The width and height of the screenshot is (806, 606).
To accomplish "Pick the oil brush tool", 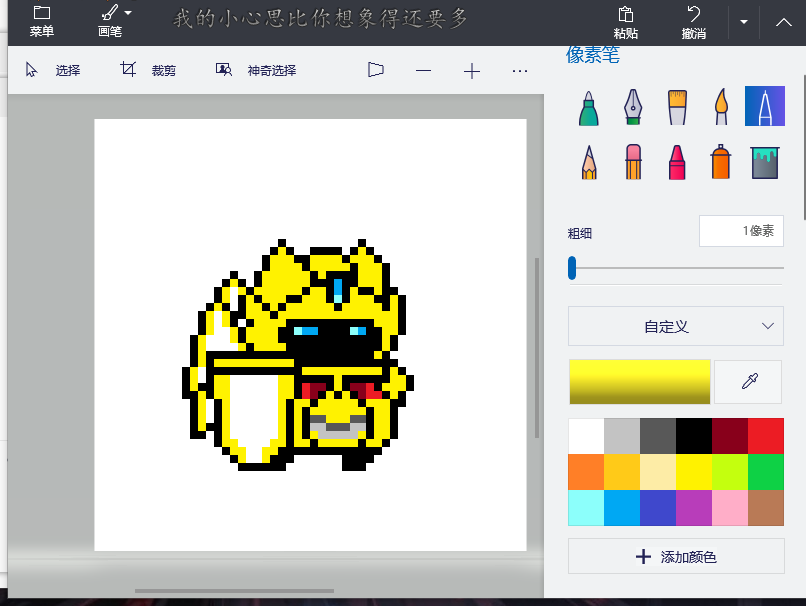I will point(677,107).
